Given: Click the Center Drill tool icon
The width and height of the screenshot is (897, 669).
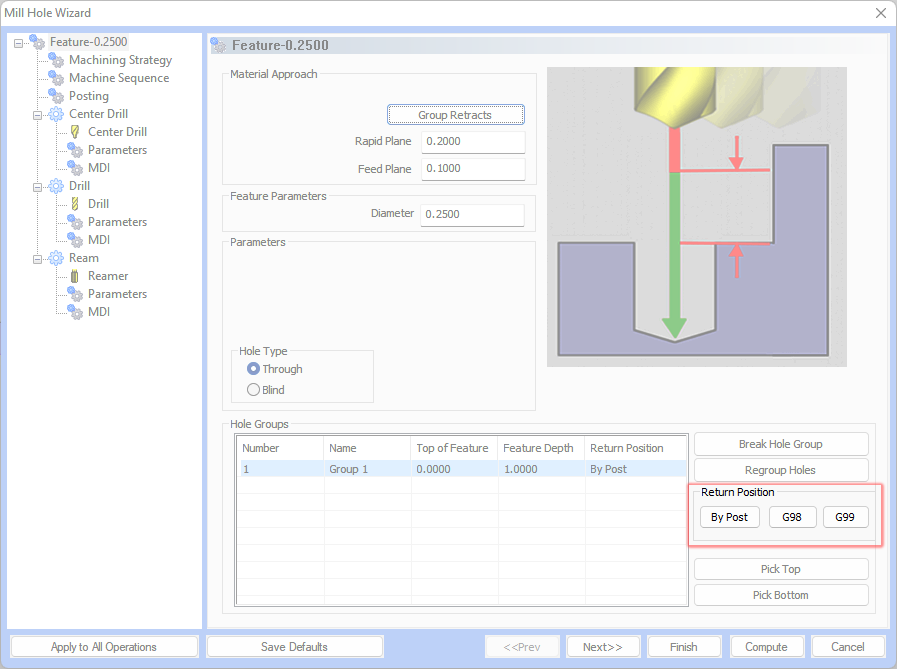Looking at the screenshot, I should coord(75,132).
